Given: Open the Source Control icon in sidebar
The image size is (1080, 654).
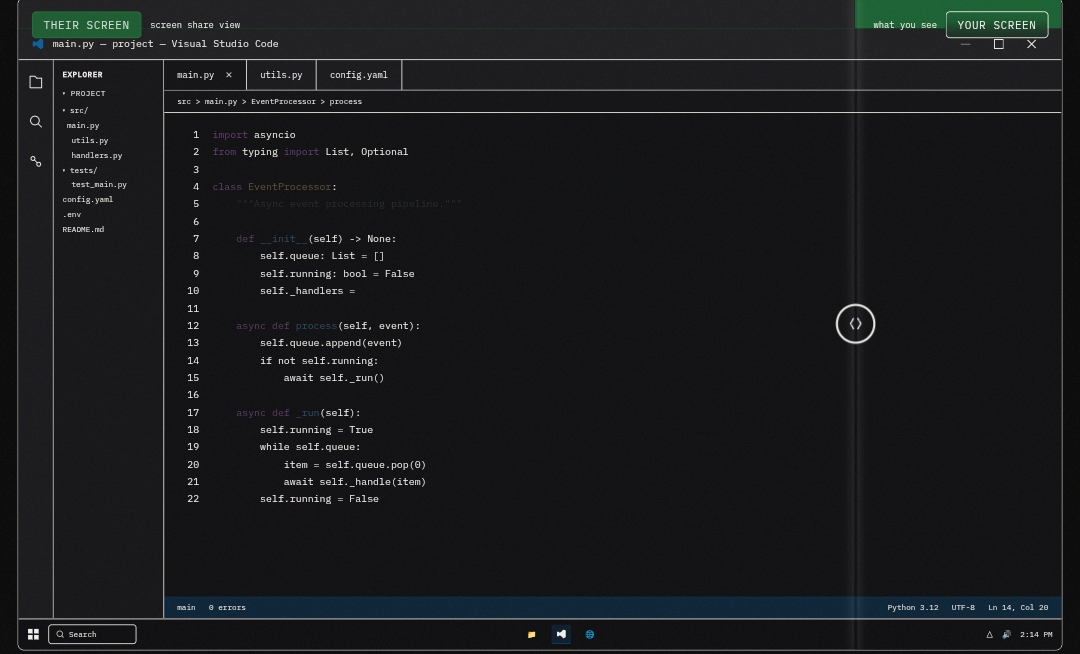Looking at the screenshot, I should (x=36, y=161).
